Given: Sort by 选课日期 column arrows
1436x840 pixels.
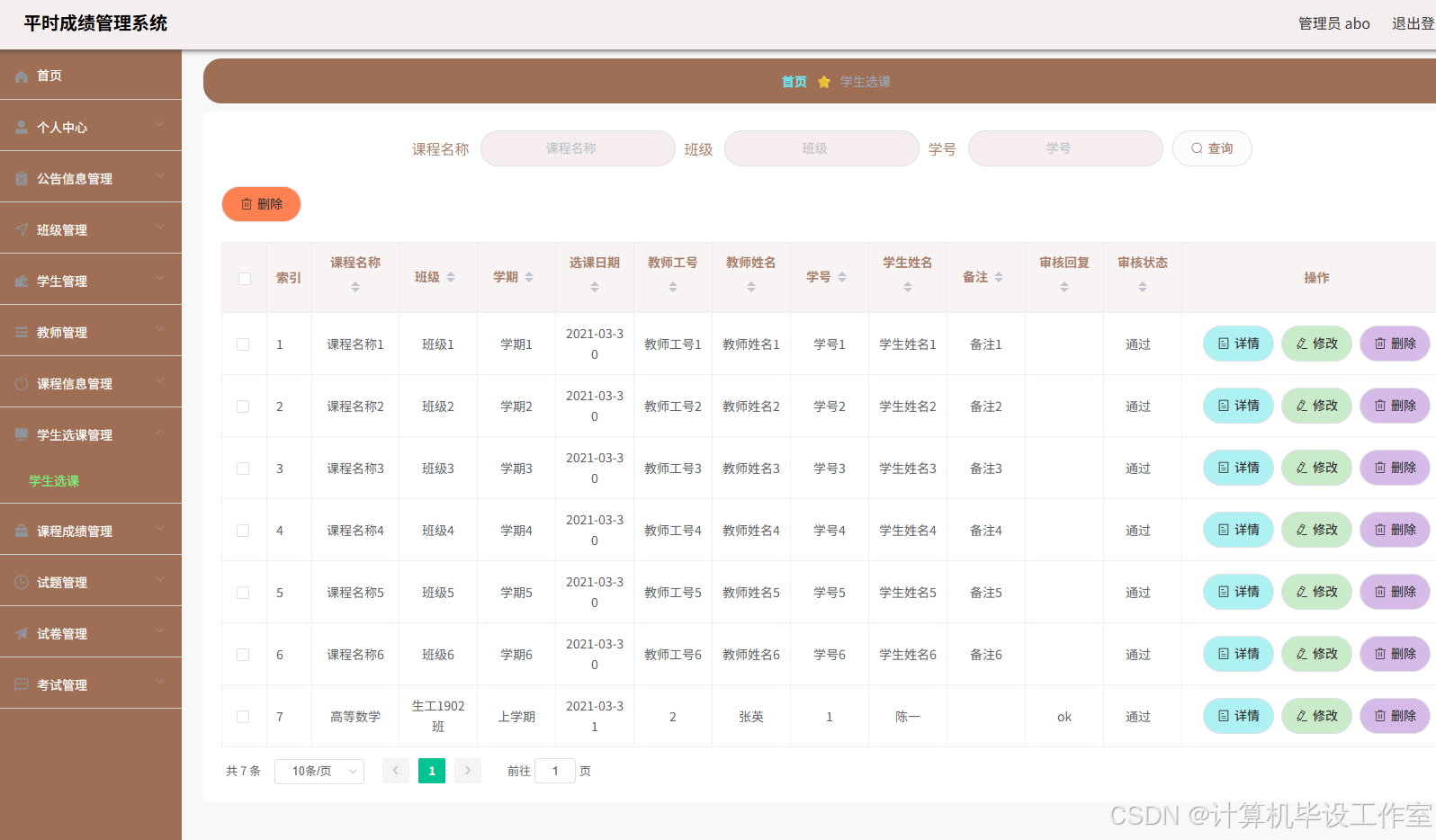Looking at the screenshot, I should (x=595, y=287).
